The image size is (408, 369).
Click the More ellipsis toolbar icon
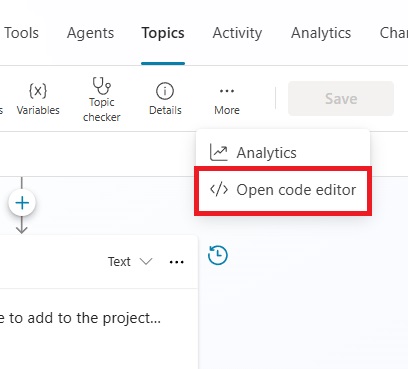click(227, 91)
